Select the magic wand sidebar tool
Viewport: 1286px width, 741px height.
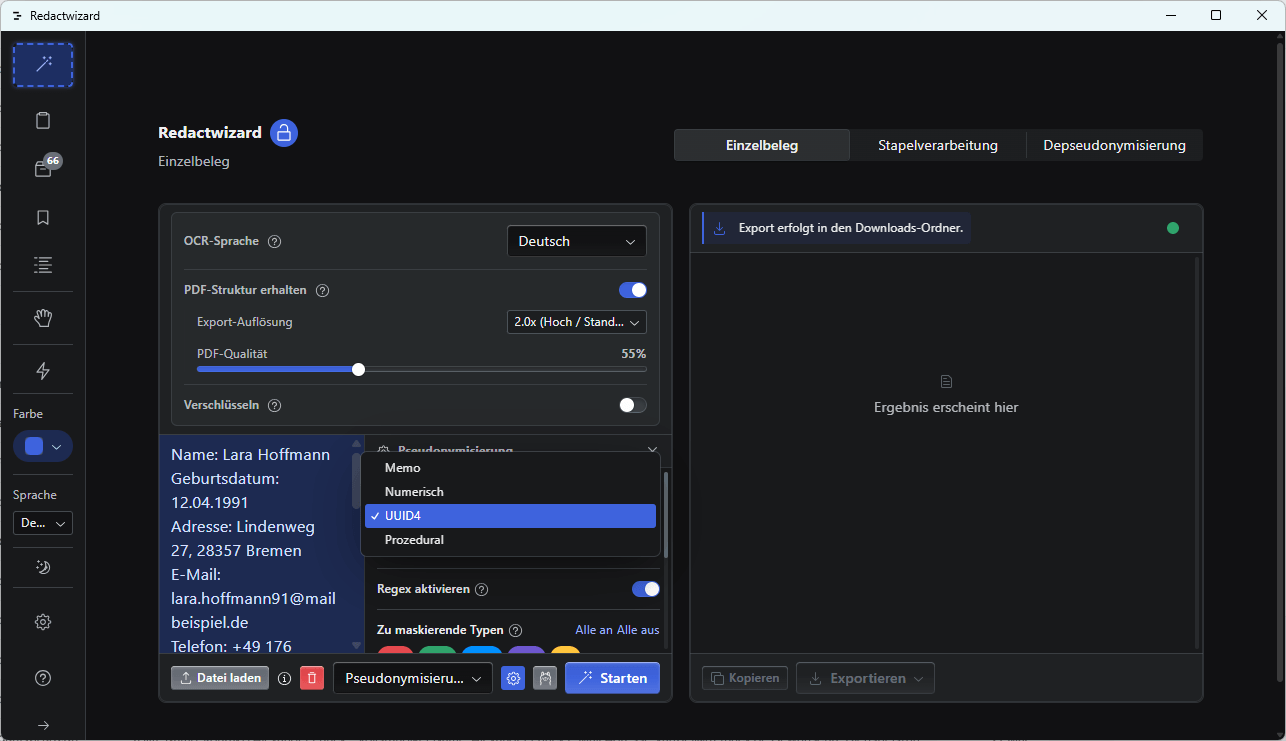coord(43,65)
